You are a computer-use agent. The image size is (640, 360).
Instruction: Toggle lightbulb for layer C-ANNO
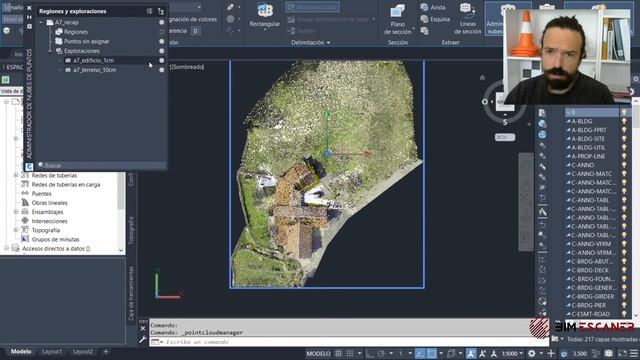click(x=624, y=165)
